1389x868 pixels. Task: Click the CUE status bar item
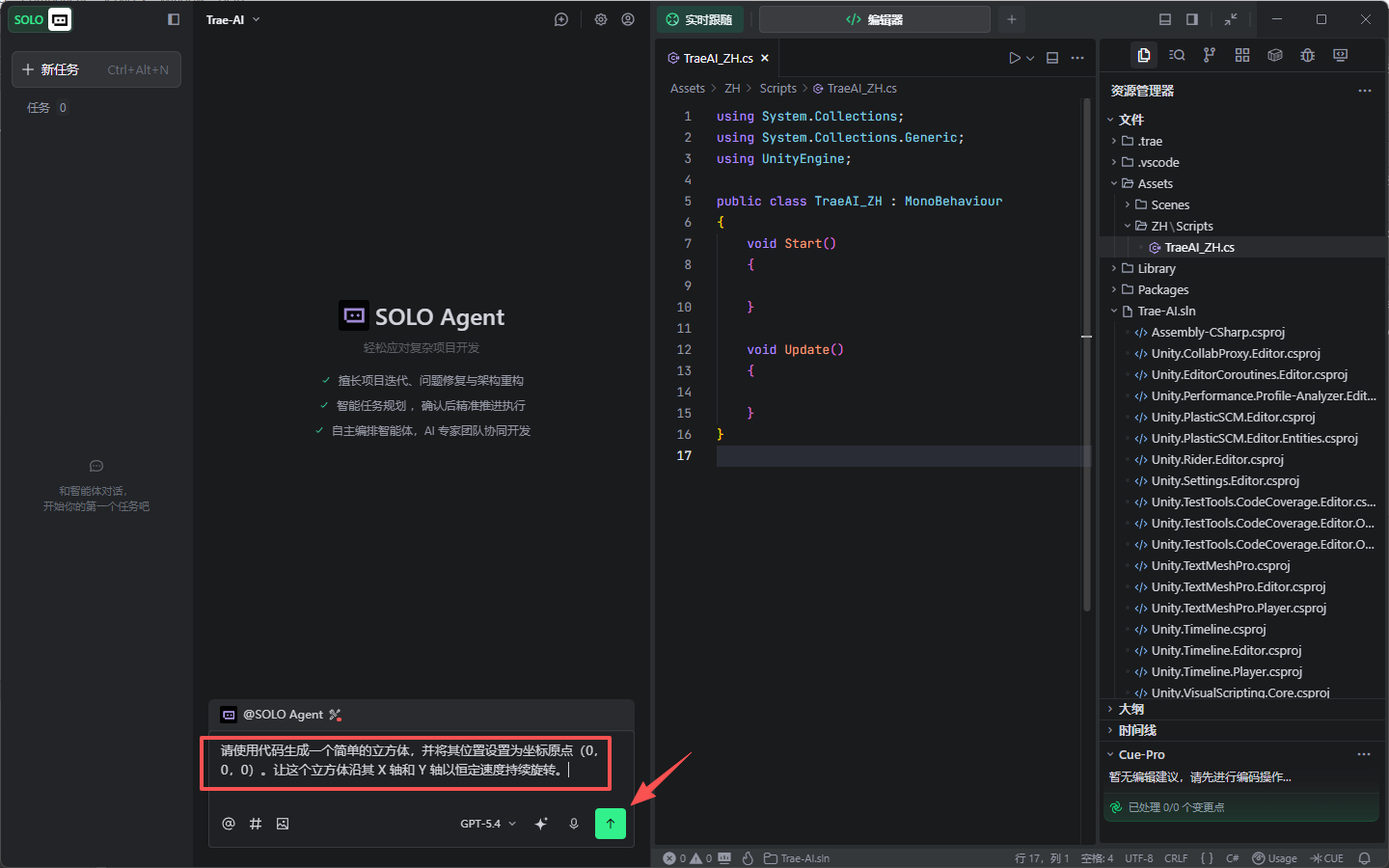[1327, 858]
